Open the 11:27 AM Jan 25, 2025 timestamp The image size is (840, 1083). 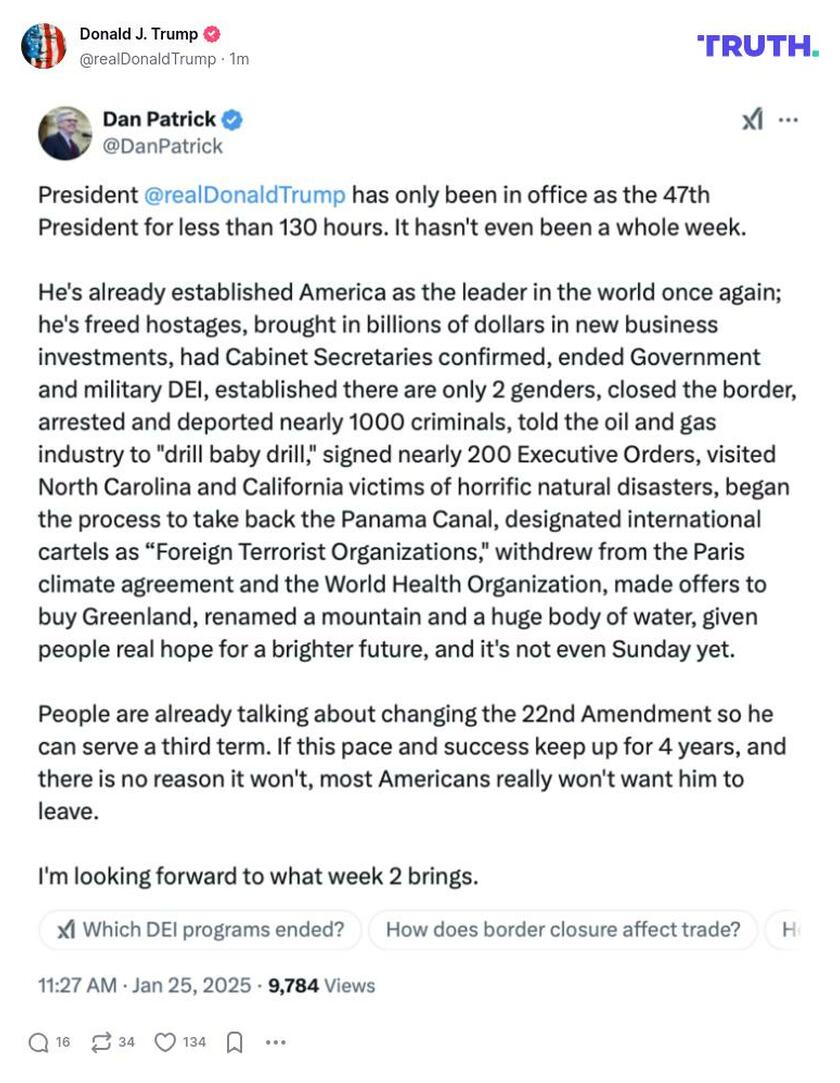click(144, 985)
